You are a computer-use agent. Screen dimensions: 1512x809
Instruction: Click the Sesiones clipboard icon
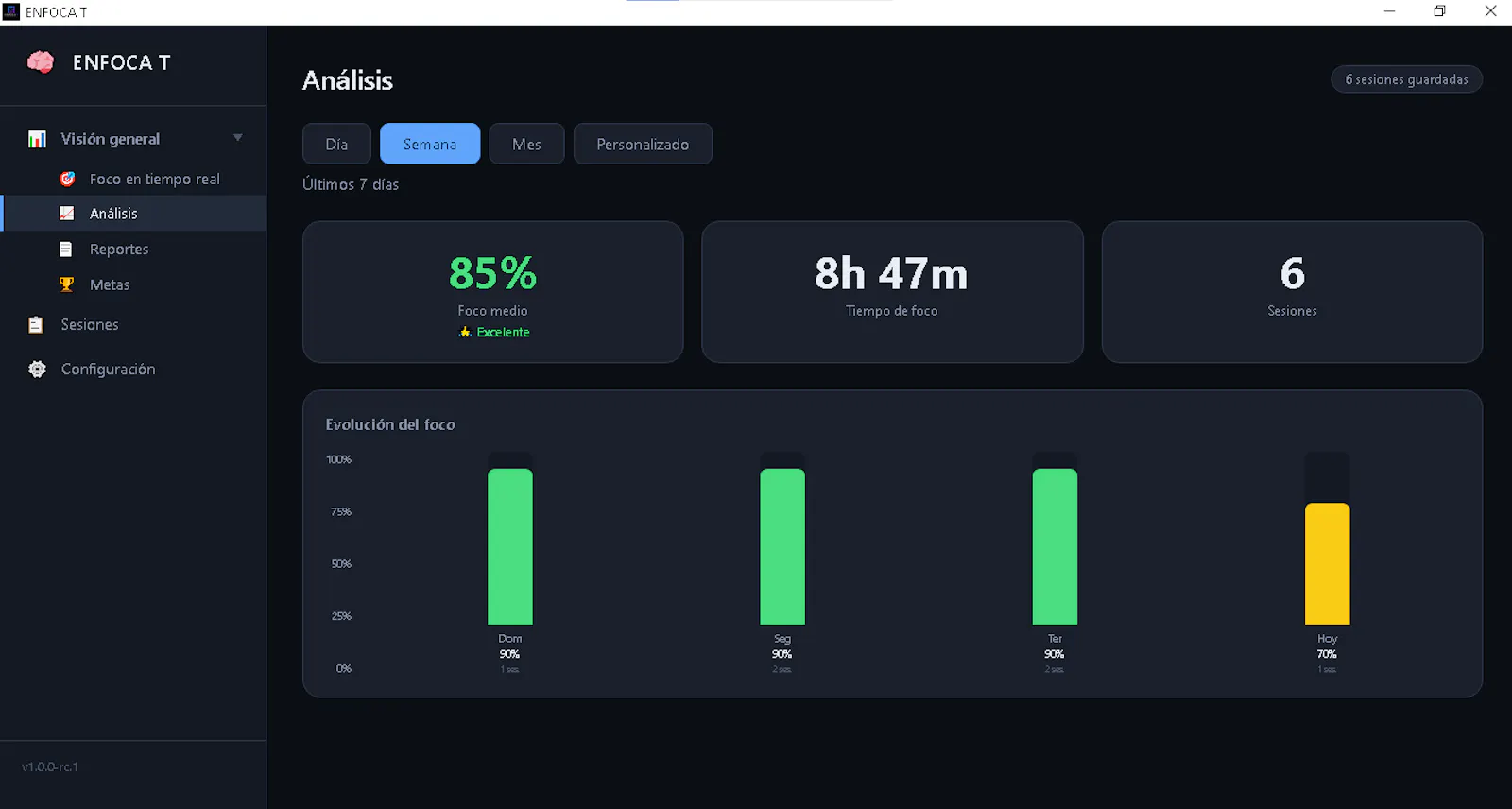pyautogui.click(x=36, y=325)
